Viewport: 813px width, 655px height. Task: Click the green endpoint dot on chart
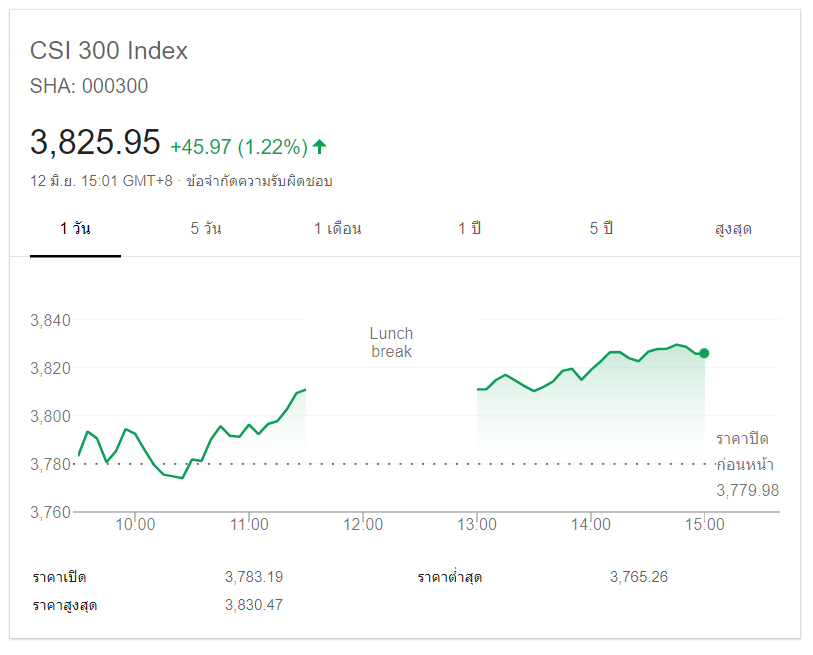(x=704, y=353)
